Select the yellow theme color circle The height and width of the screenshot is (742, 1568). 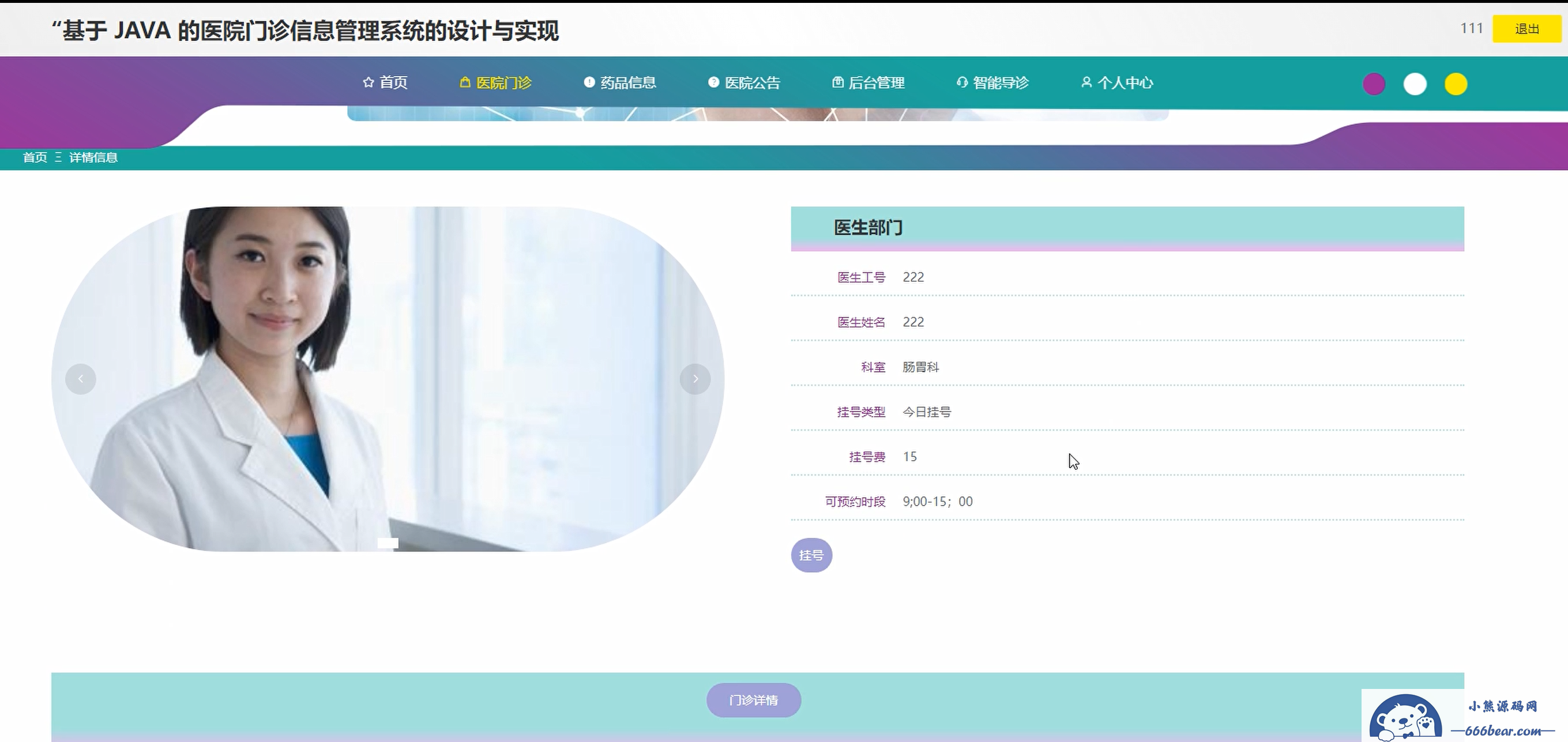1456,84
